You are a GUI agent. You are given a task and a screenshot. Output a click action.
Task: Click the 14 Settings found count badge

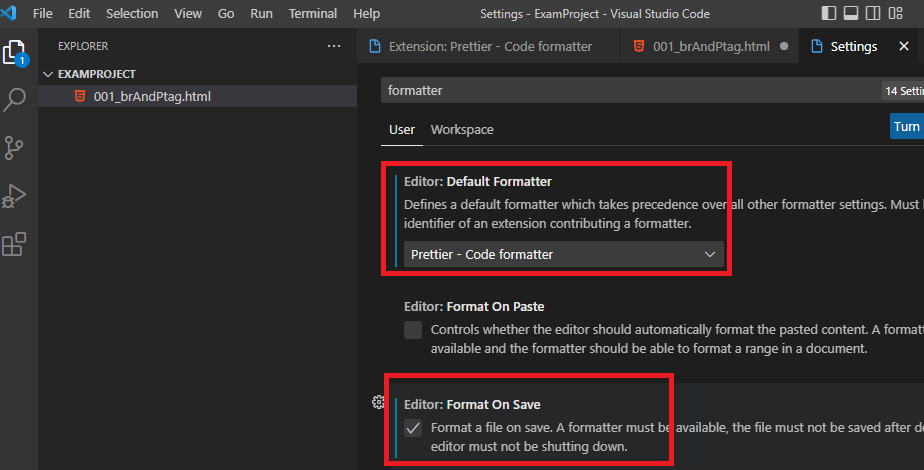pos(903,91)
